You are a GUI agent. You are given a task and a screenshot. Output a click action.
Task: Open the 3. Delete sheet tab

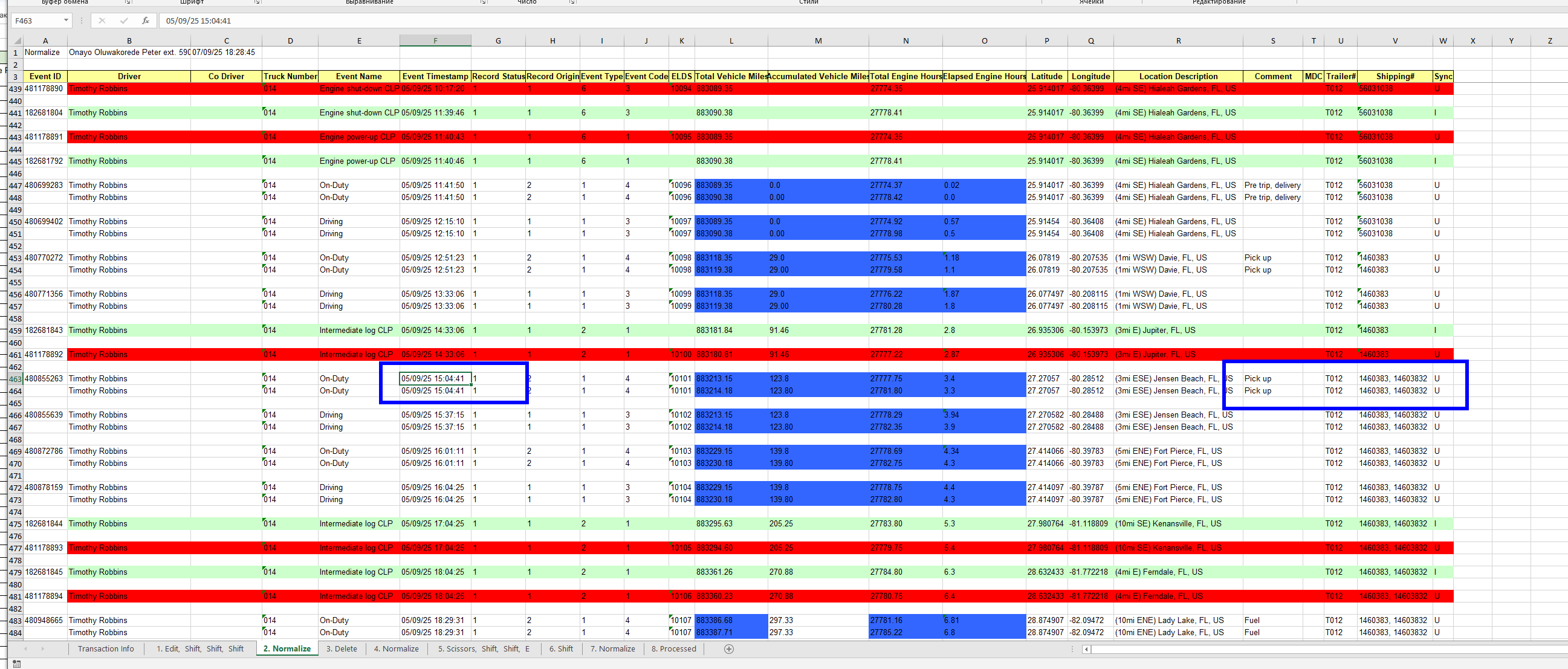[342, 649]
